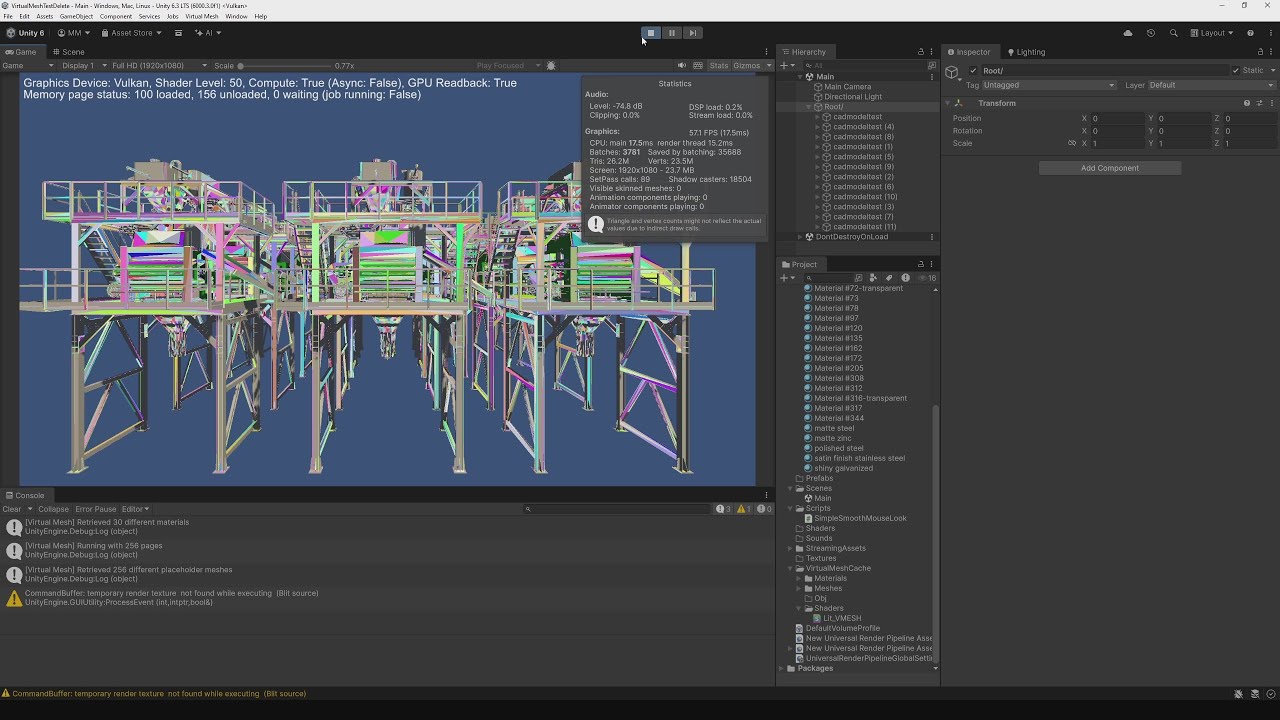Clear the Console log
Viewport: 1280px width, 720px height.
coord(12,509)
